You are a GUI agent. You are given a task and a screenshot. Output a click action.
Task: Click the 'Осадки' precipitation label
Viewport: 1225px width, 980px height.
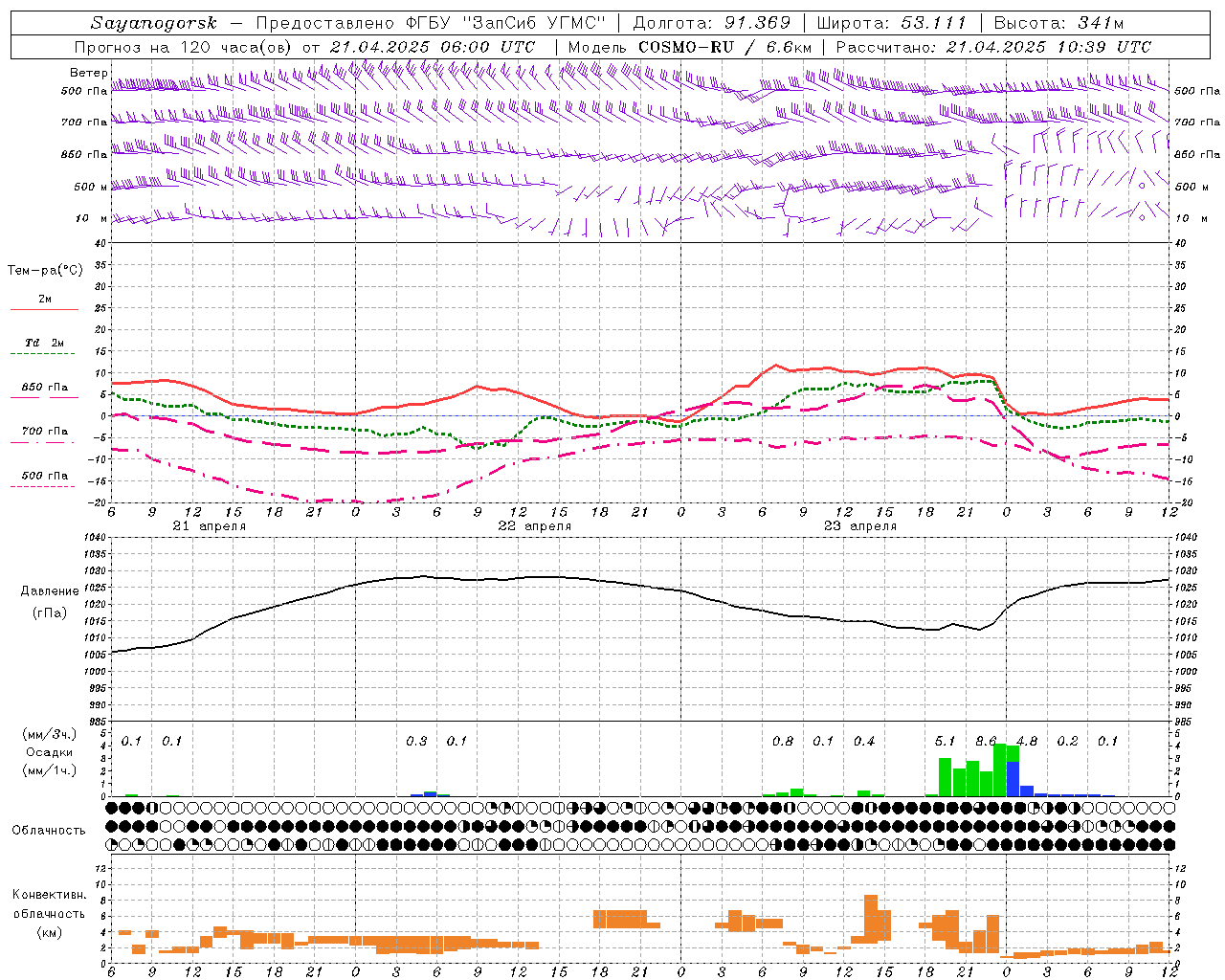49,752
